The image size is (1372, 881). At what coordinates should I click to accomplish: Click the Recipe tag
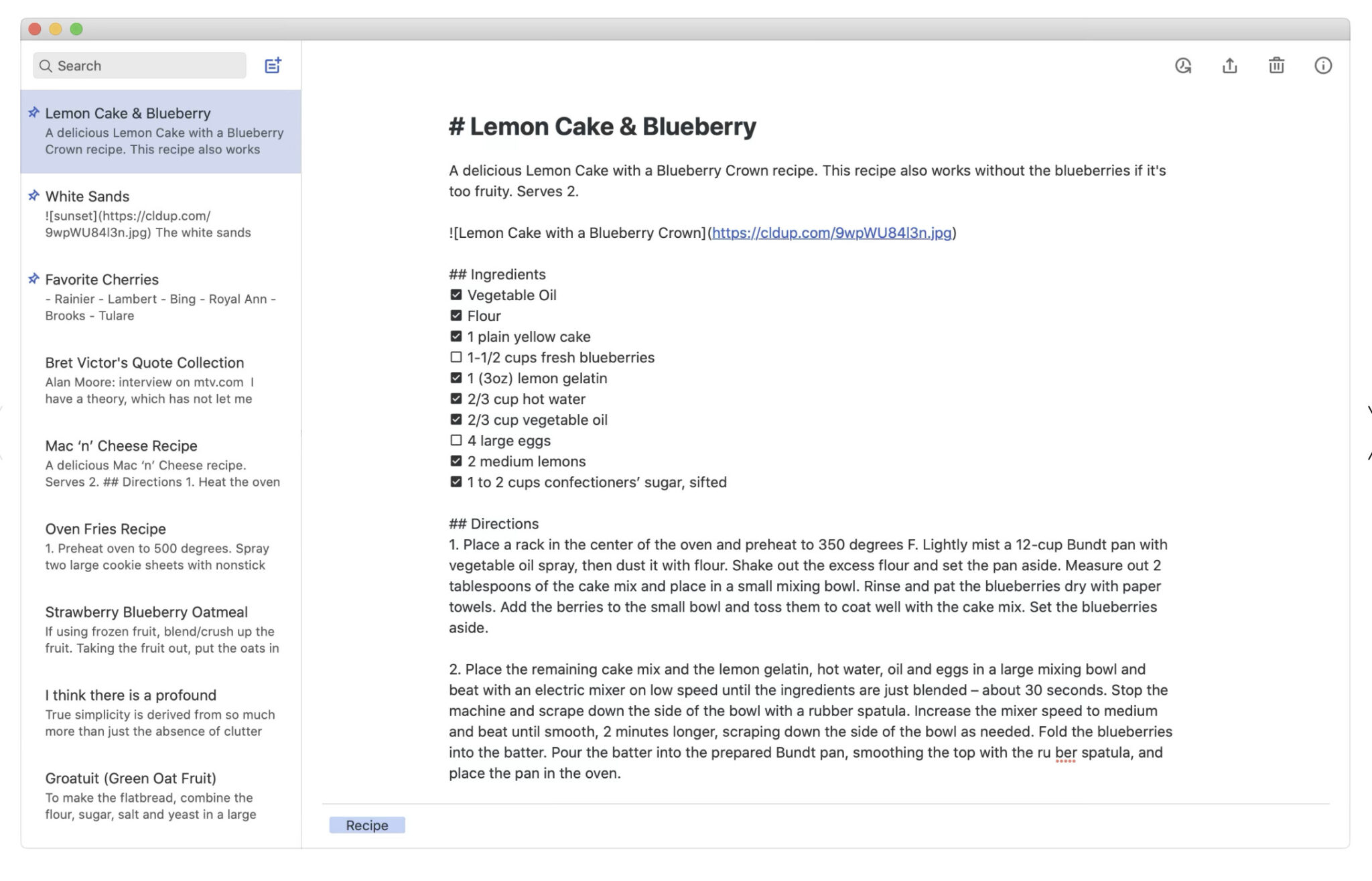pos(366,825)
